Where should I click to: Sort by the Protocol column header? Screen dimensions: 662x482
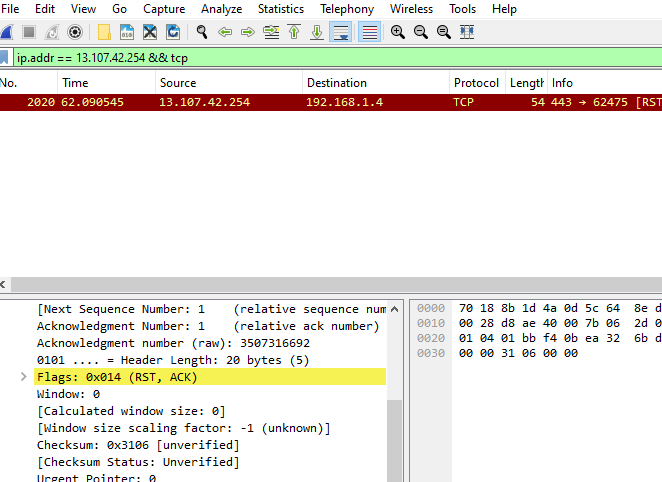tap(478, 83)
